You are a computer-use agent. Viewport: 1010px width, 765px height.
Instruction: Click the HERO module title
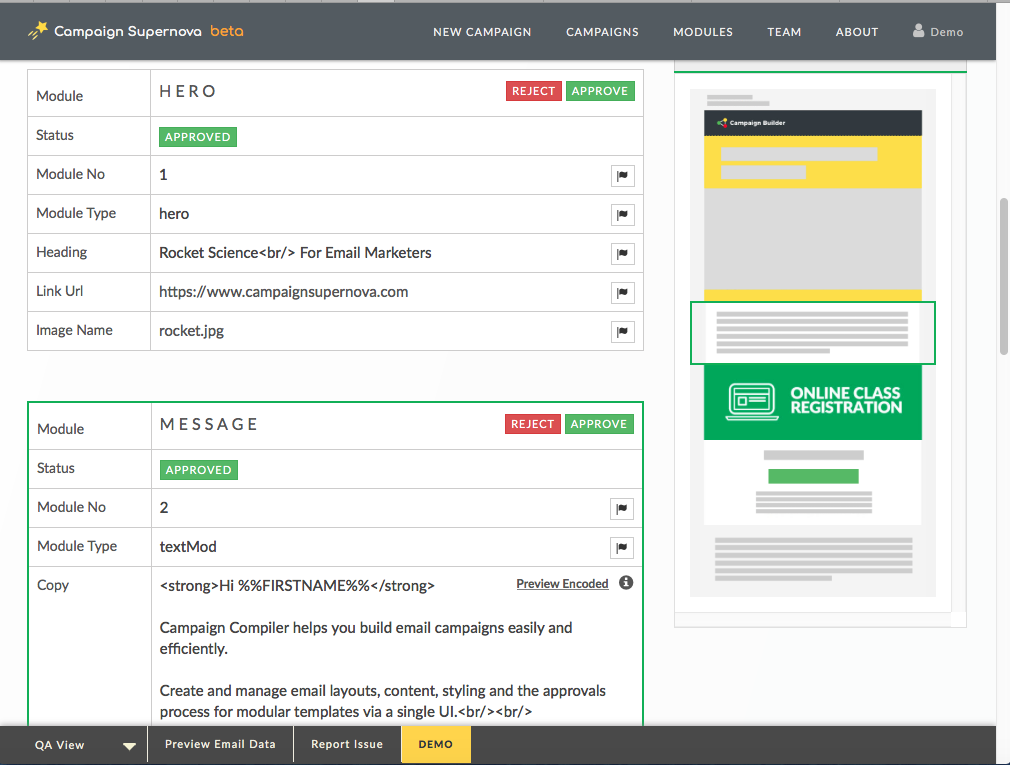tap(187, 91)
